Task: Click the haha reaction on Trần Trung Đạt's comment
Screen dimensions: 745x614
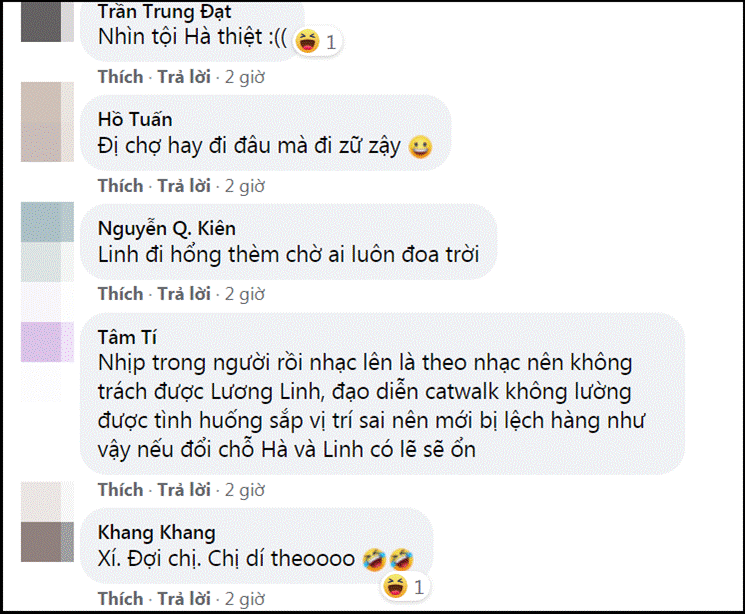Action: [x=319, y=42]
